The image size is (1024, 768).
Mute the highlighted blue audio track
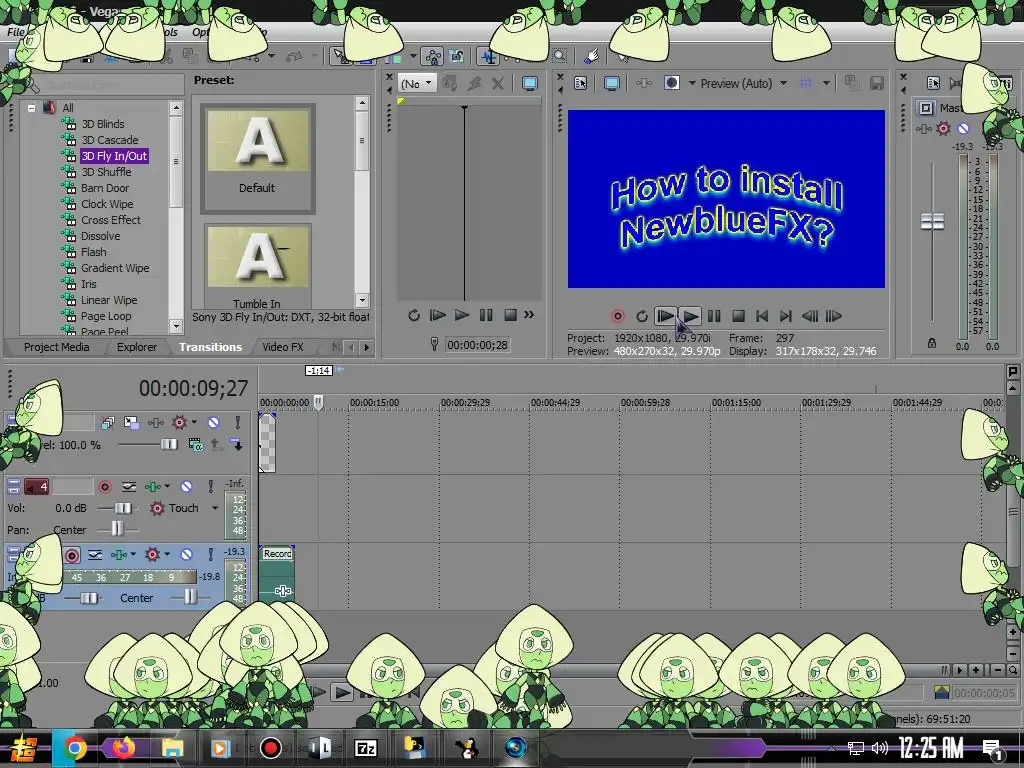[186, 554]
